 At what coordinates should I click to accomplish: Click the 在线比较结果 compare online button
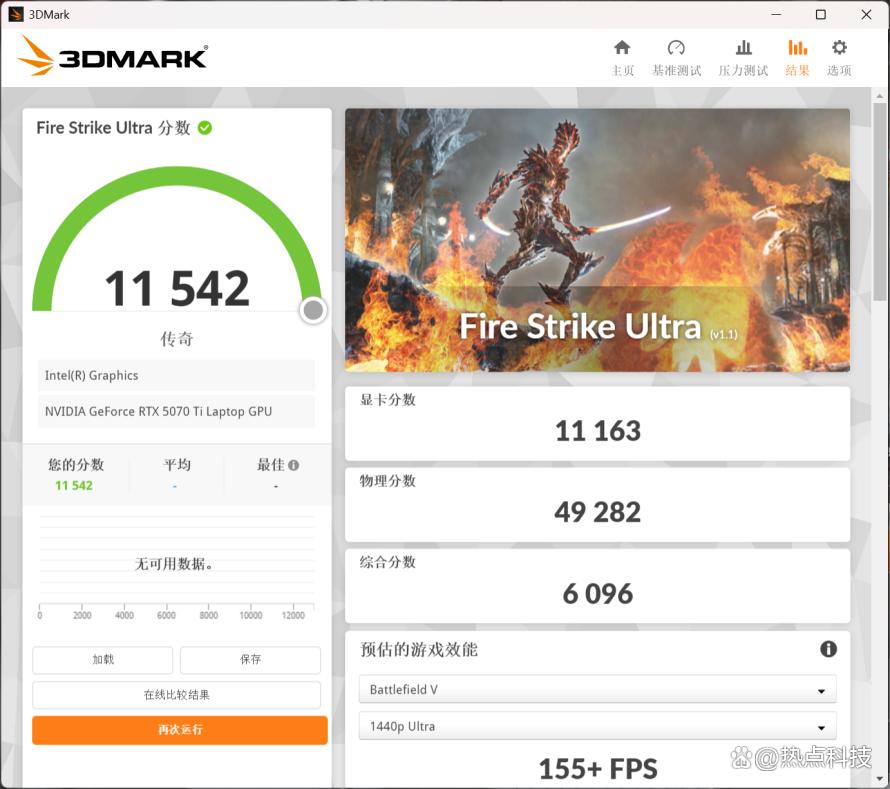177,695
